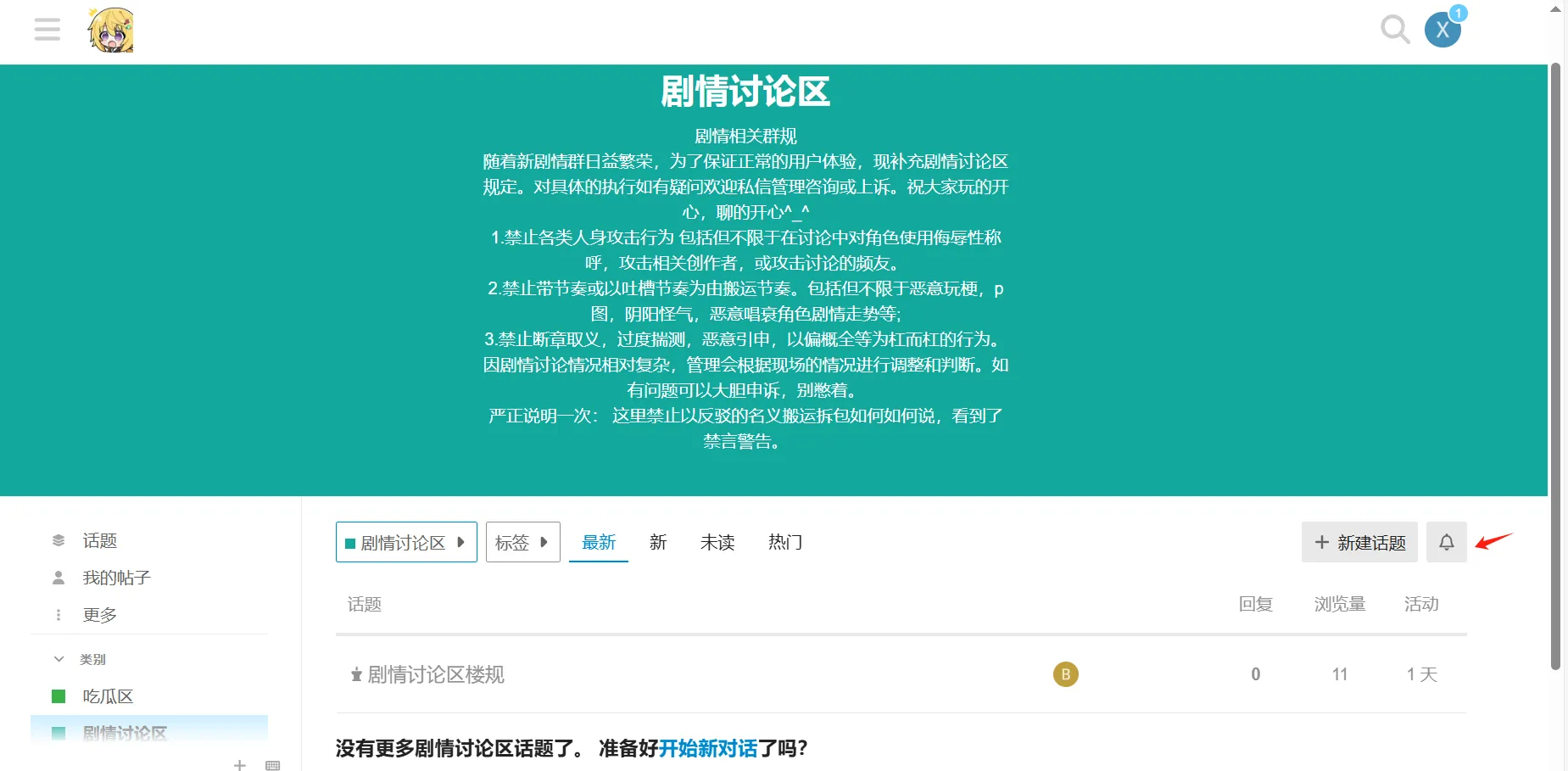The height and width of the screenshot is (771, 1568).
Task: Click the keyboard shortcuts icon in sidebar
Action: click(272, 765)
